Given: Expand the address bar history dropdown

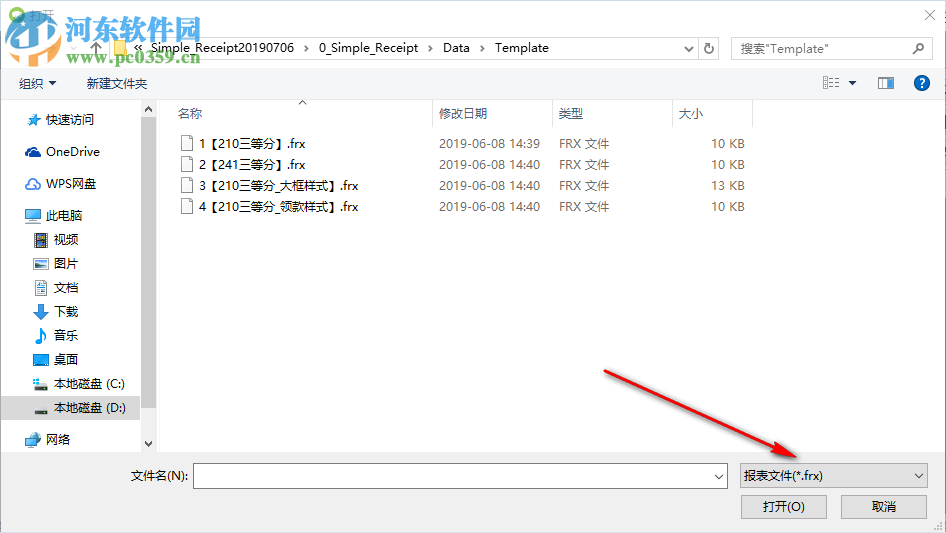Looking at the screenshot, I should [x=688, y=49].
